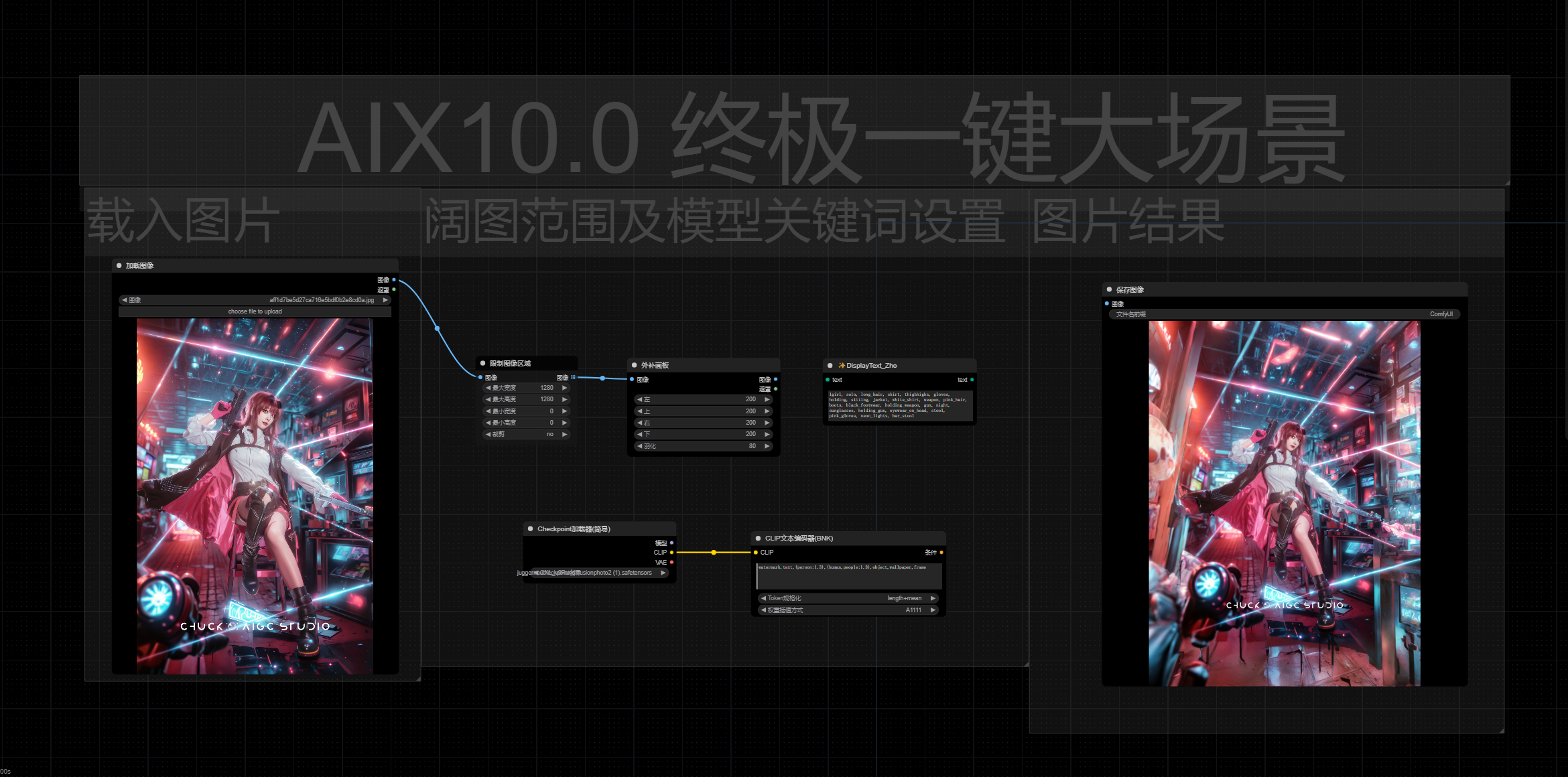Click the 图像 output port on 加载图像 node

[x=394, y=280]
